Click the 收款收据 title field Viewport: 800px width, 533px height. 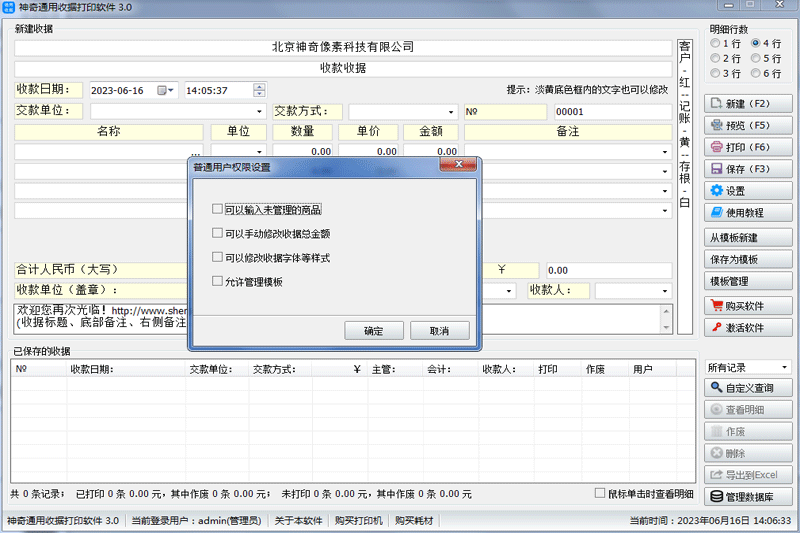coord(343,68)
